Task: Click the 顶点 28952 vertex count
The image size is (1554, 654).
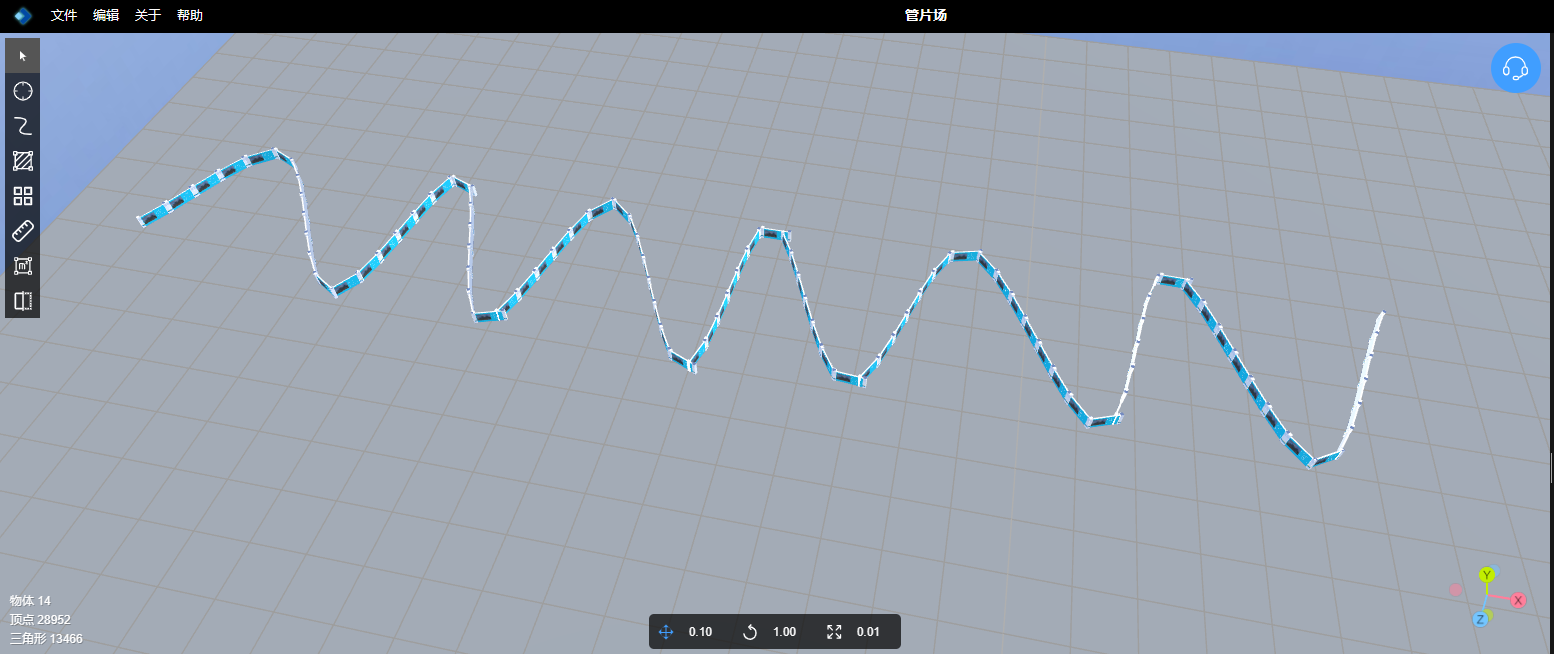Action: click(40, 620)
